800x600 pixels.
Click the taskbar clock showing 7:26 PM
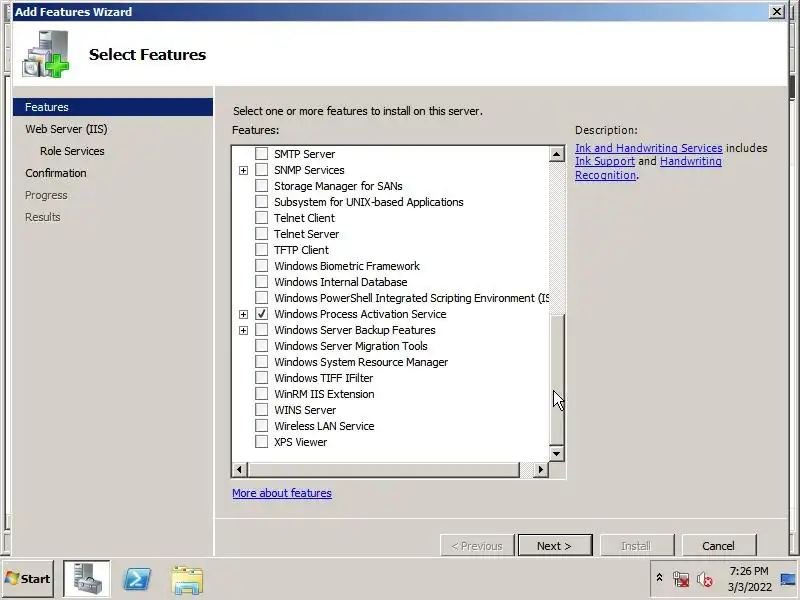[749, 579]
